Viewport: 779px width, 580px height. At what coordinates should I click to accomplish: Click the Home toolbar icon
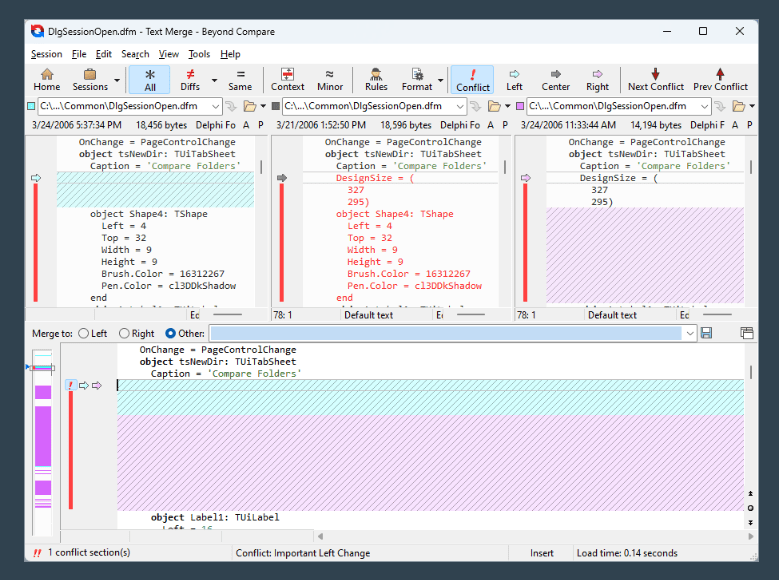tap(47, 80)
